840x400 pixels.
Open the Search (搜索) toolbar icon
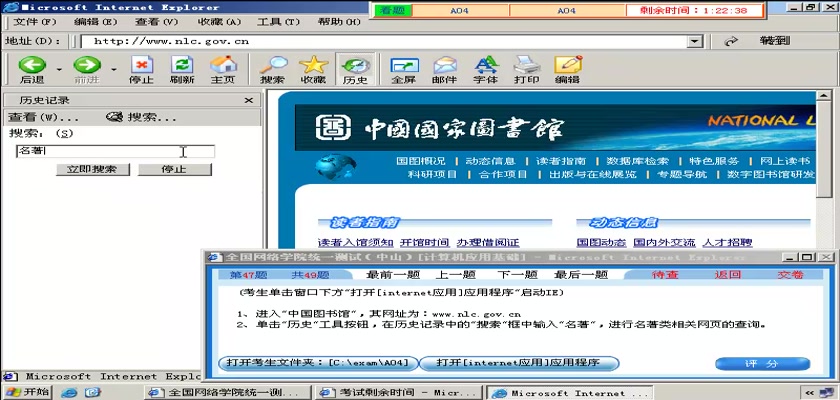click(273, 65)
